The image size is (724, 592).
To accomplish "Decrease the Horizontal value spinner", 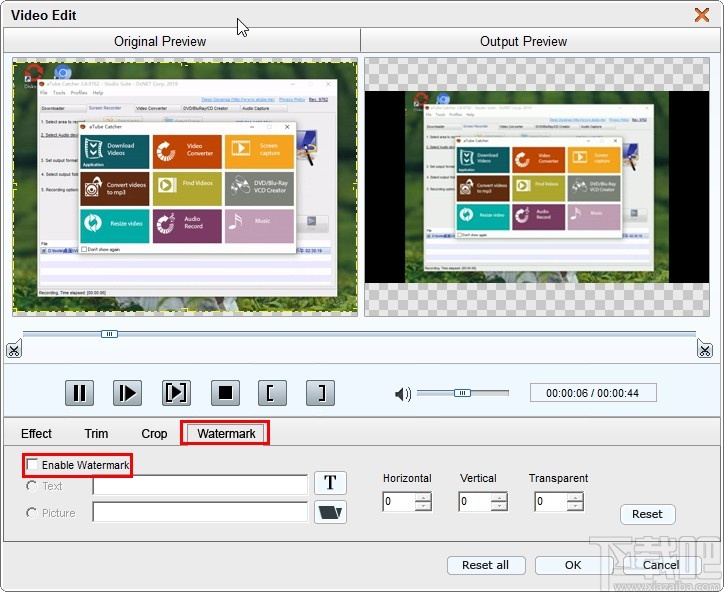I will (x=423, y=506).
